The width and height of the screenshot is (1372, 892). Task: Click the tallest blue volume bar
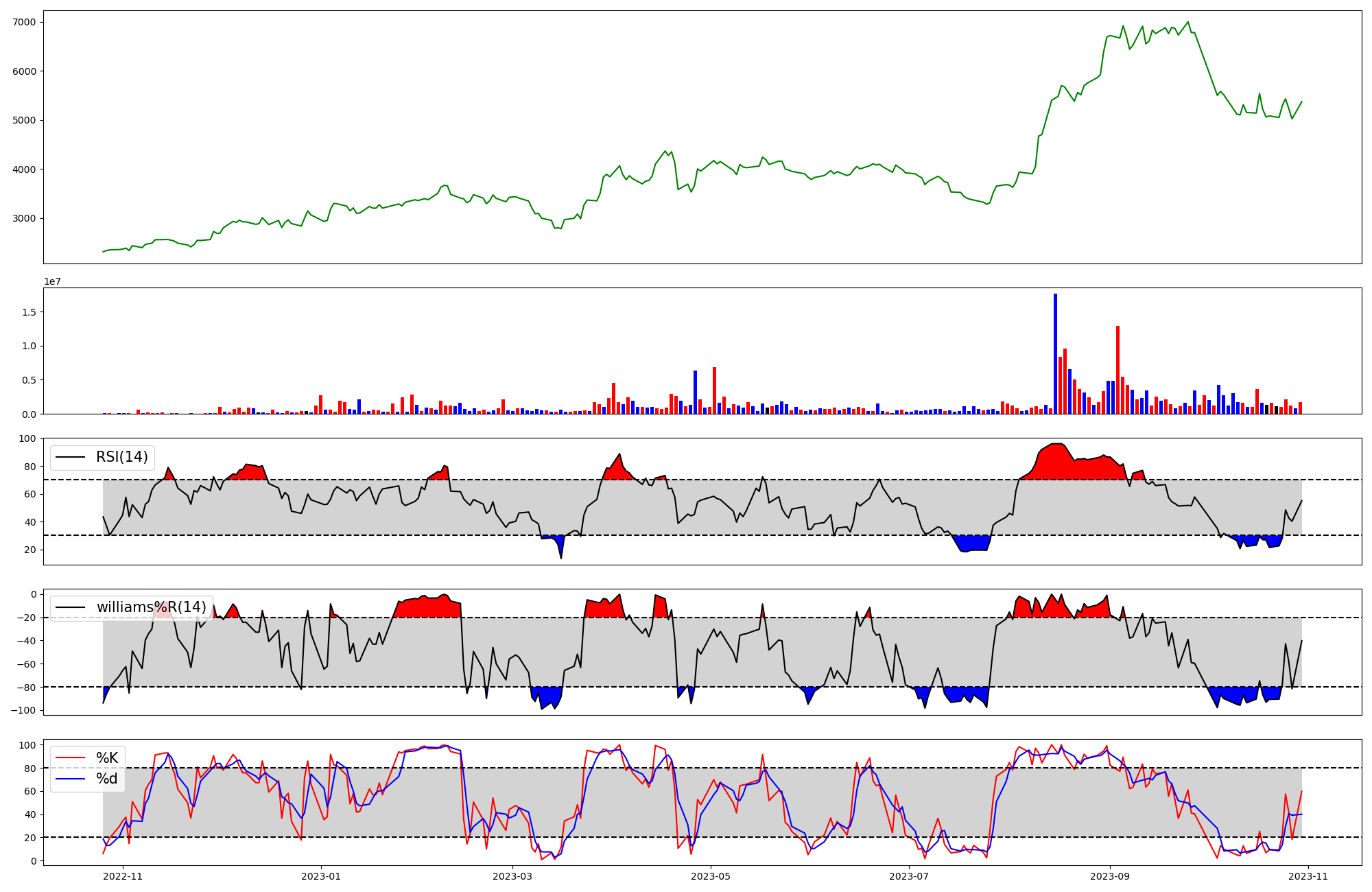click(1055, 353)
